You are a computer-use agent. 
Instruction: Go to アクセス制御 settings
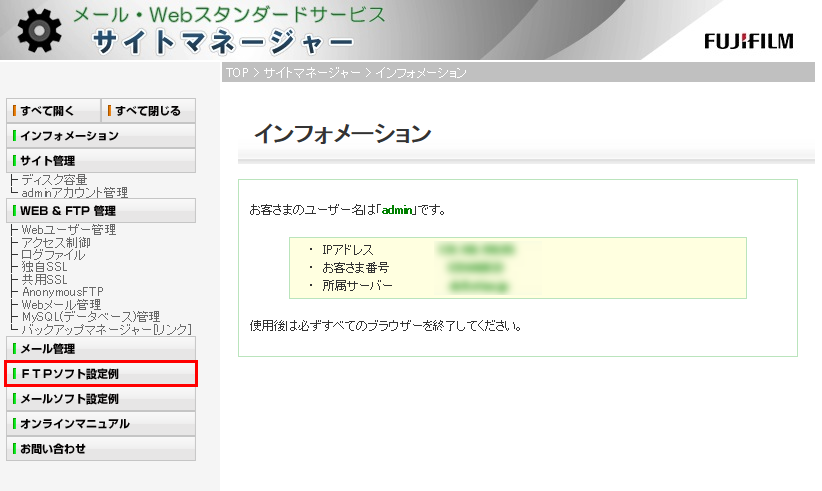(56, 243)
